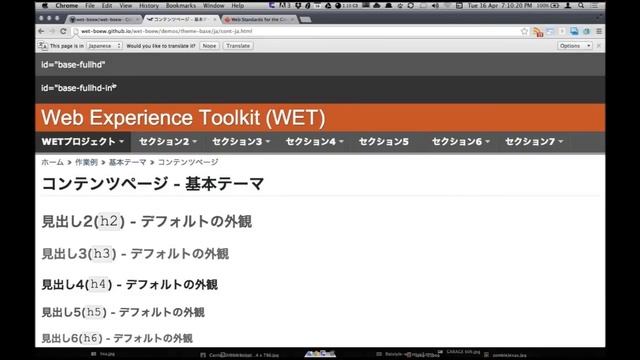
Task: Click the volume icon in menu bar
Action: pos(435,6)
